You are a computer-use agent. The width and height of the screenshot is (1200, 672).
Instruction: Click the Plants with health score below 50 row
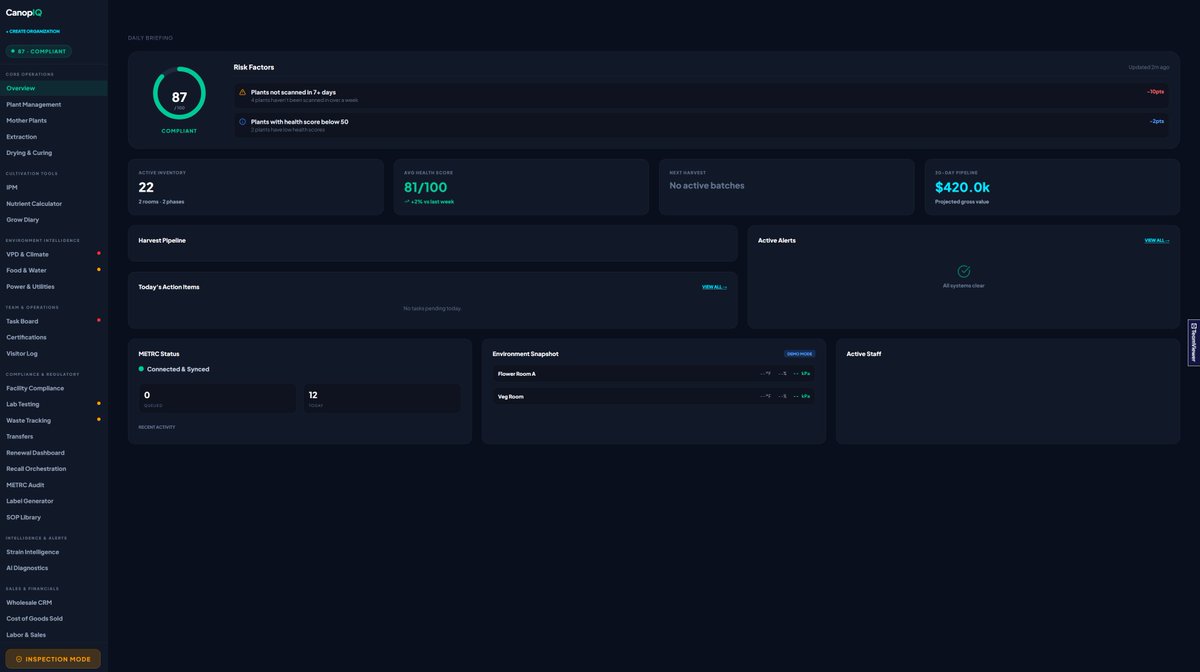coord(701,124)
